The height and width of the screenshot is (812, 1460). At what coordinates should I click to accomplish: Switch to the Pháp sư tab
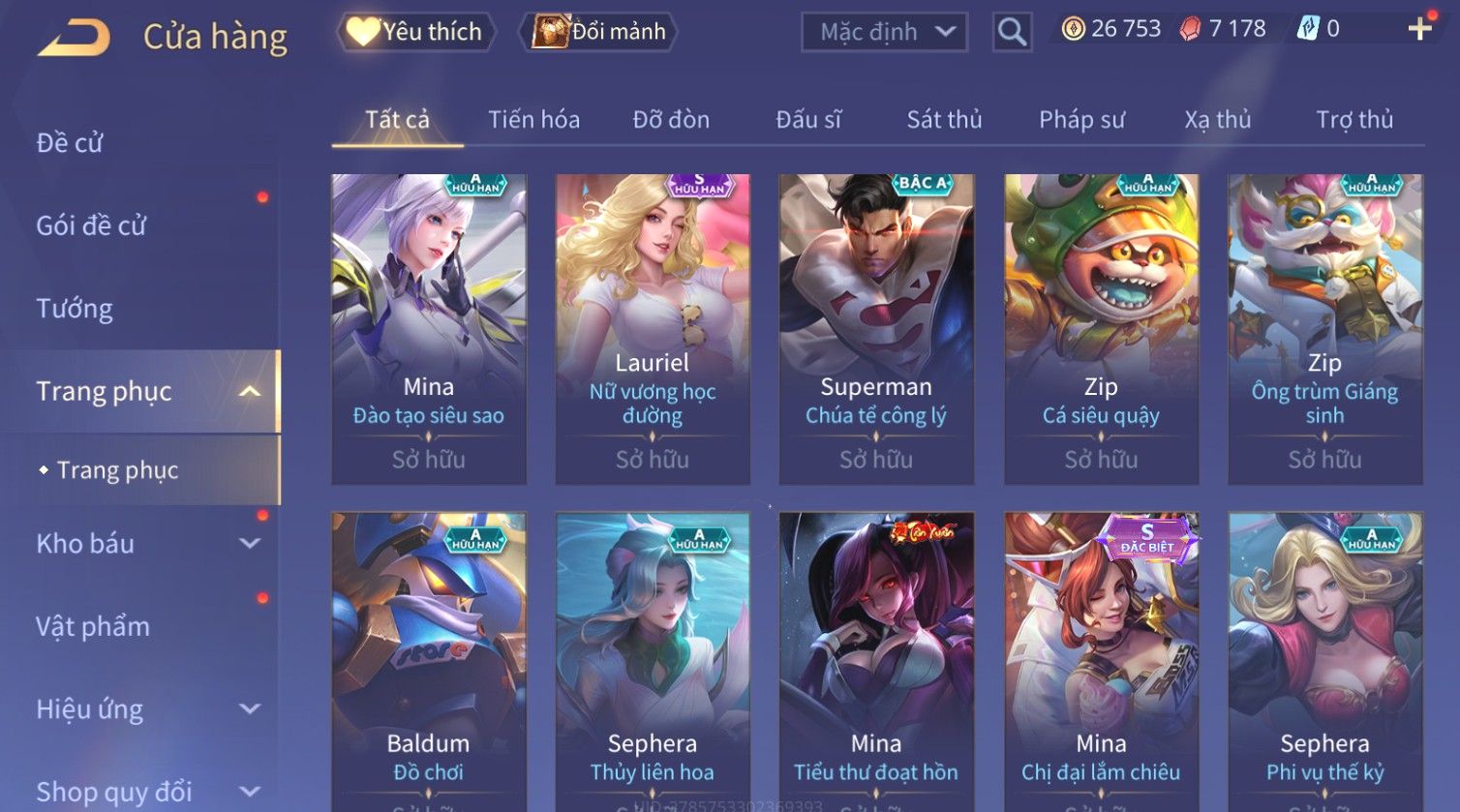pos(1081,119)
